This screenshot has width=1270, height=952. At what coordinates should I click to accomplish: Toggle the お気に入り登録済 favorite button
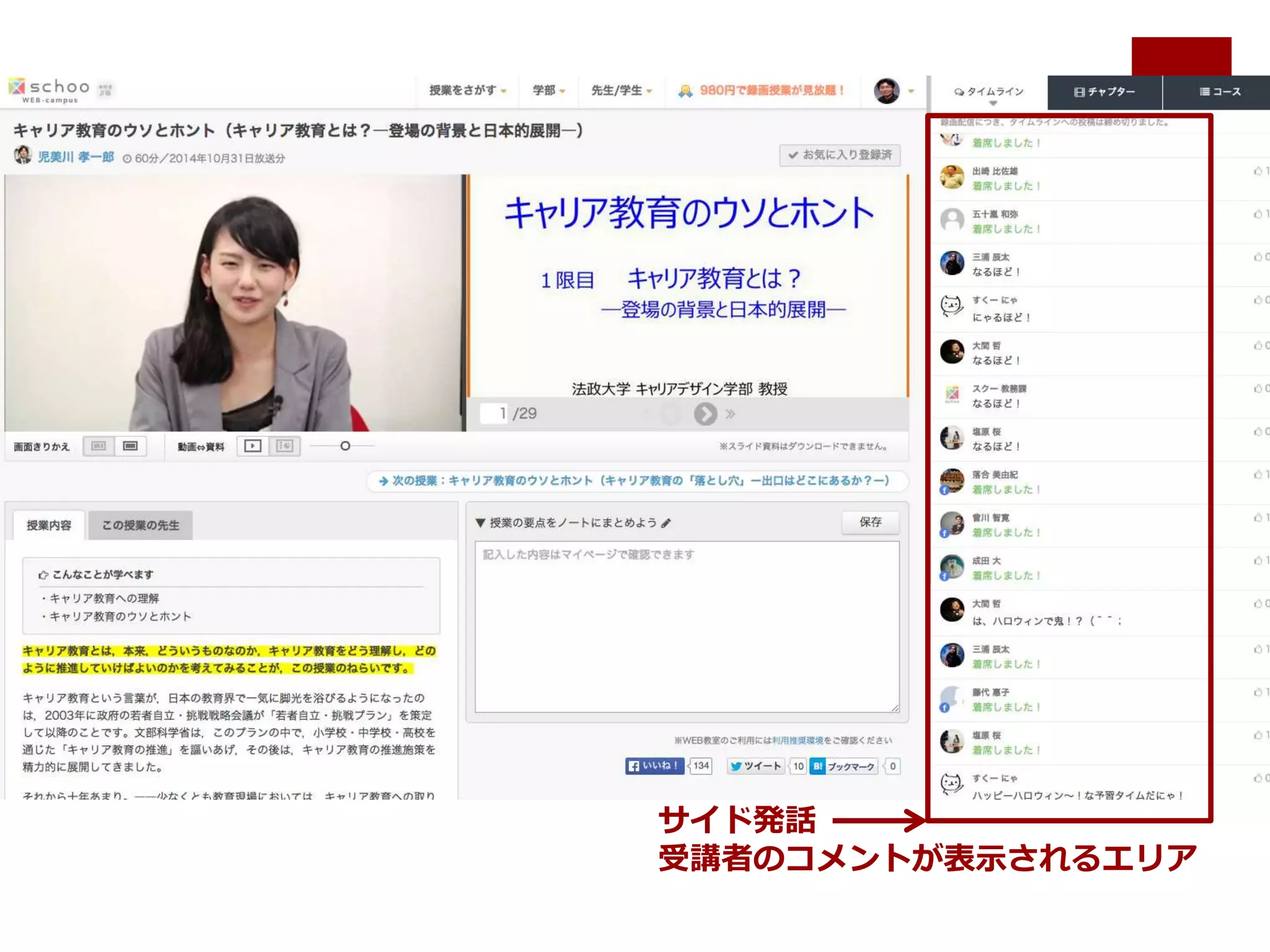(840, 155)
